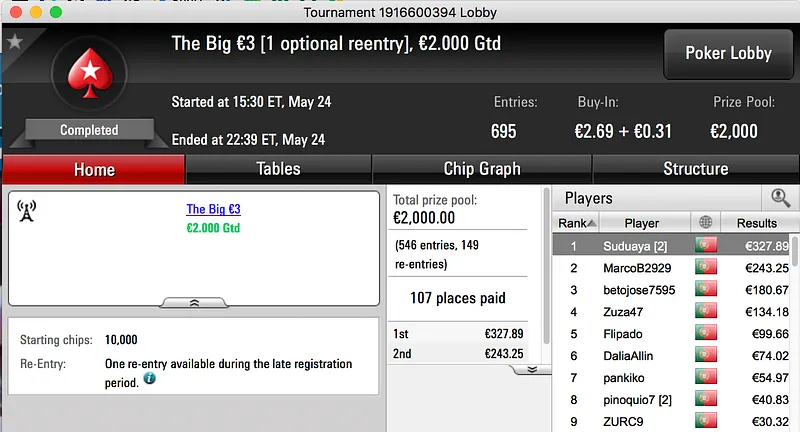The height and width of the screenshot is (432, 800).
Task: Sort players by country globe column
Action: tap(707, 223)
